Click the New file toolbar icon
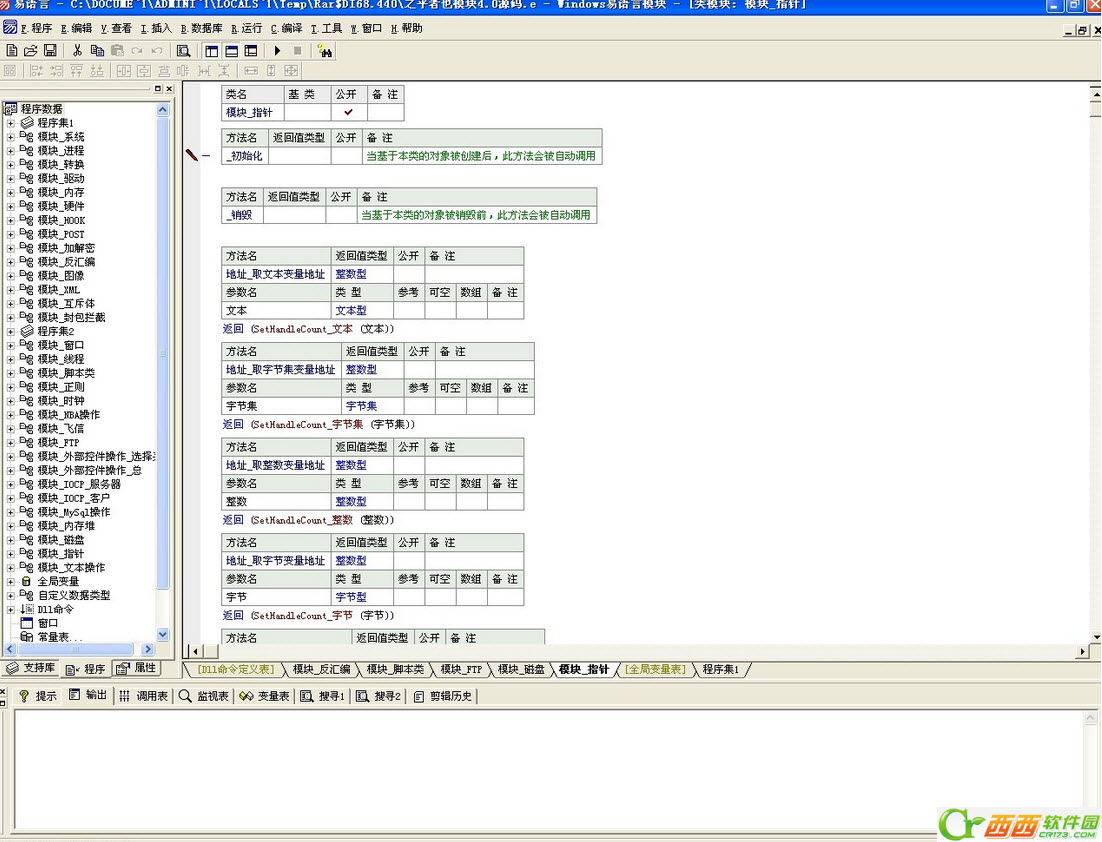1102x842 pixels. coord(12,50)
